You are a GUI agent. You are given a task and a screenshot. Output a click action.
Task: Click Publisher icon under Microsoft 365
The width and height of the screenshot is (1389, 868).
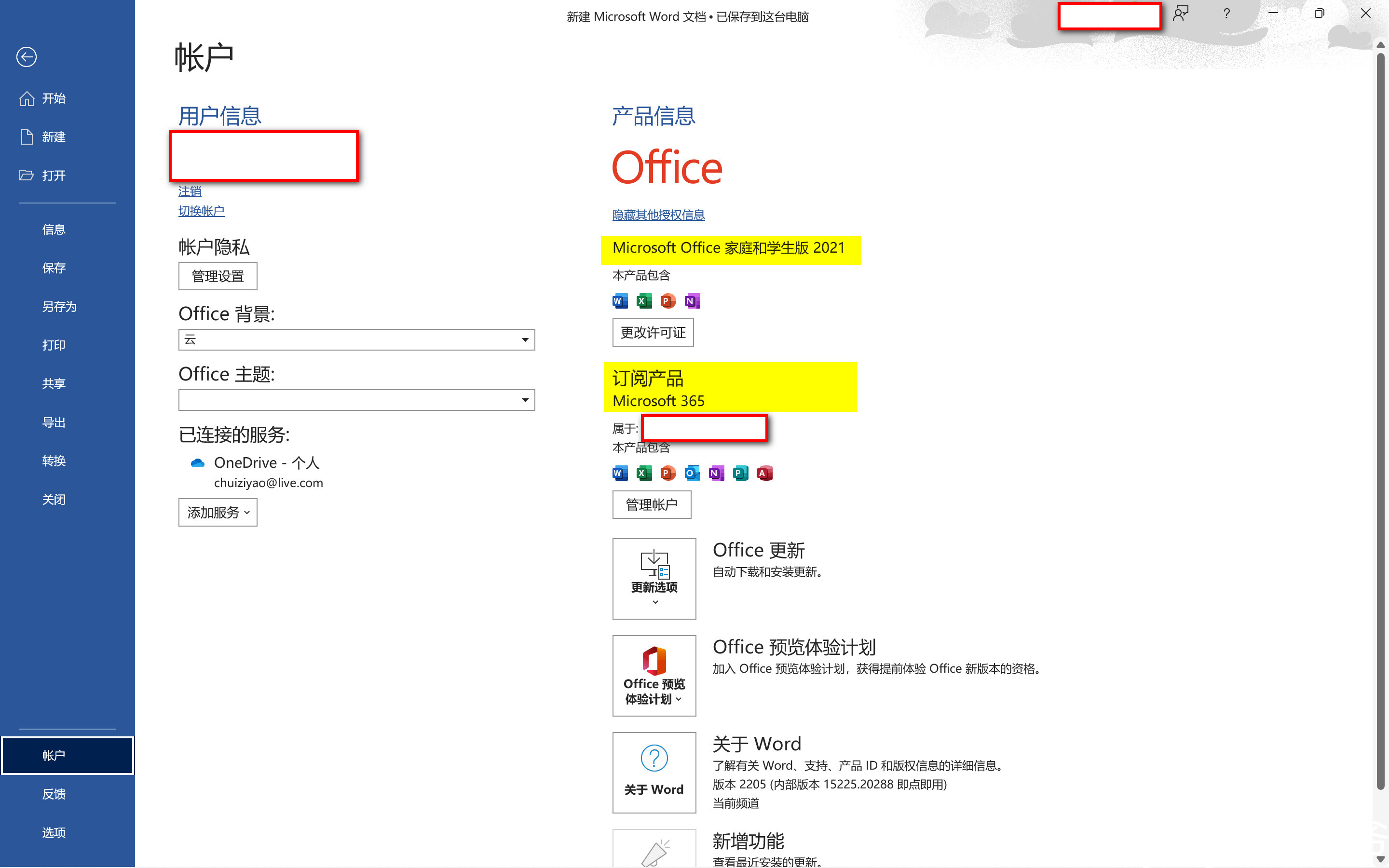pyautogui.click(x=740, y=473)
